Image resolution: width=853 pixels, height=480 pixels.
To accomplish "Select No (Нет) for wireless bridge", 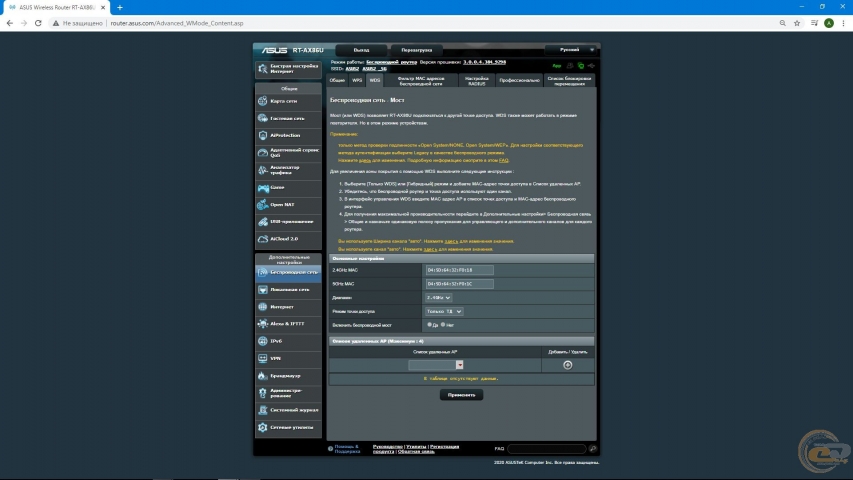I will point(443,325).
